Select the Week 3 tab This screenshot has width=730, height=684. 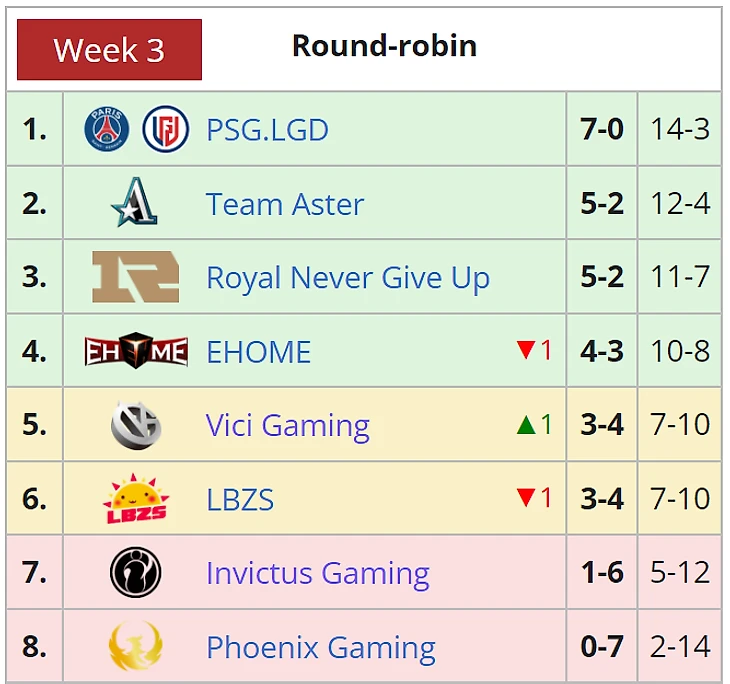coord(109,49)
